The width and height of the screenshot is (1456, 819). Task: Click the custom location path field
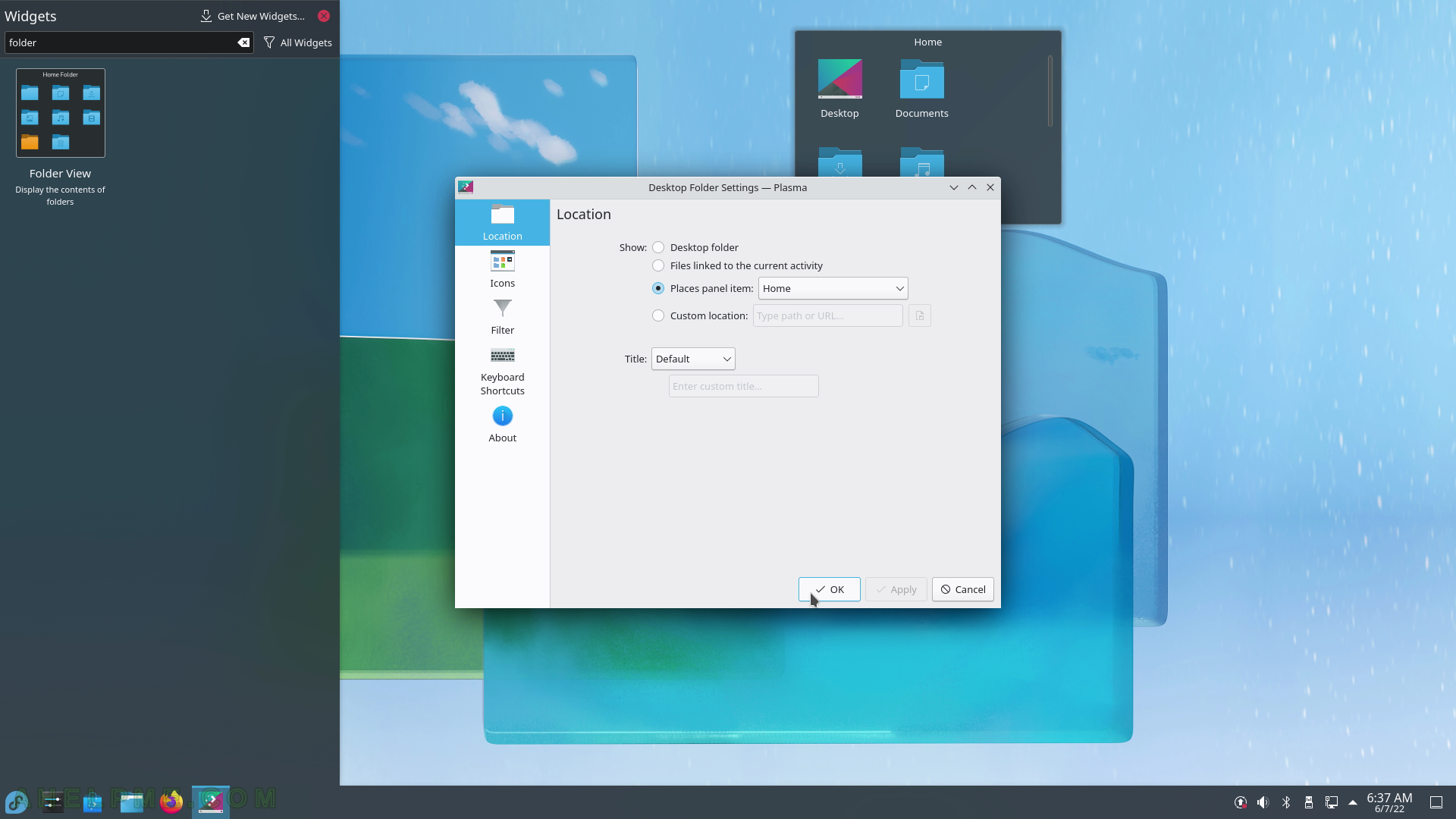[x=827, y=315]
